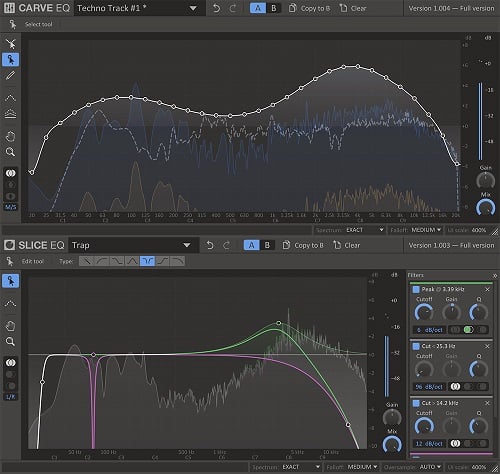500x474 pixels.
Task: Undo last change in Carve EQ
Action: pos(216,8)
